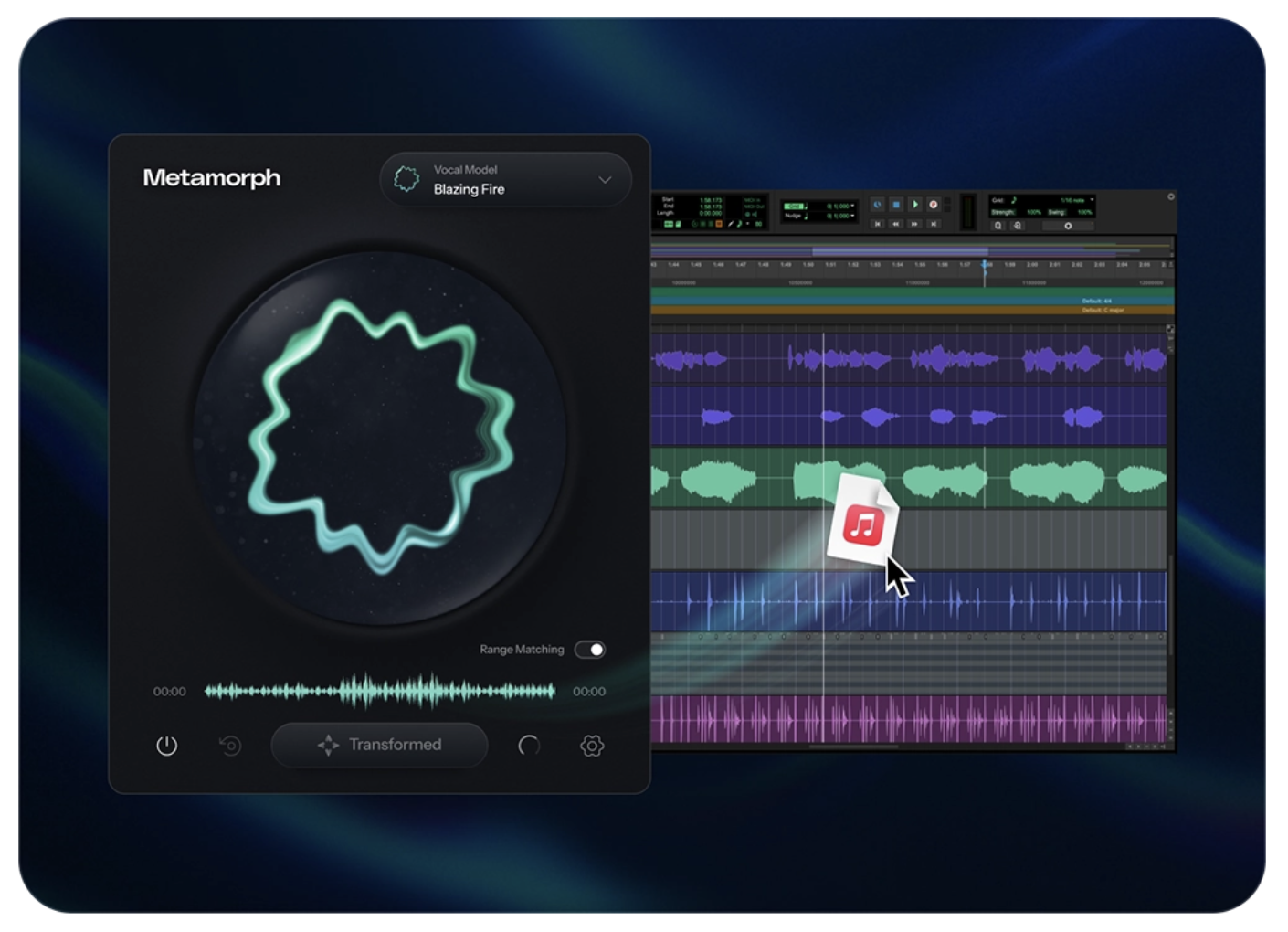
Task: Click the DAW toolbar corner options icon
Action: tap(1170, 196)
